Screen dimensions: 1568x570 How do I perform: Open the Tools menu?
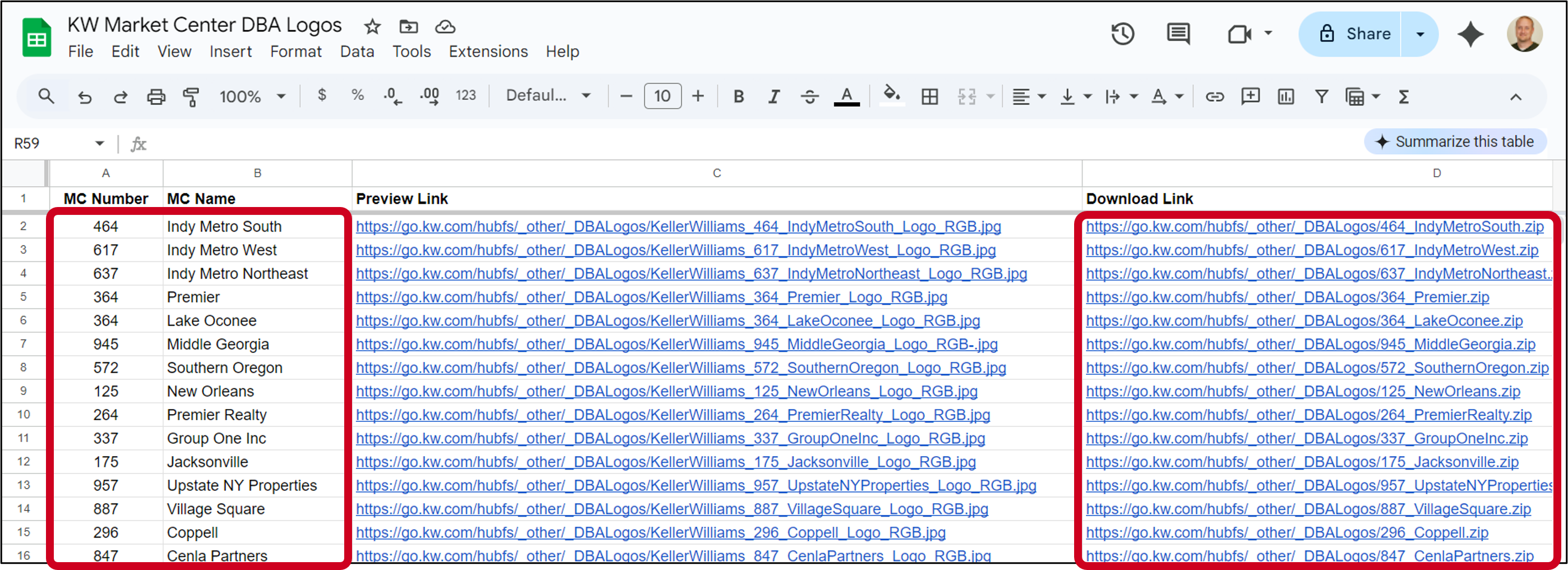pos(411,52)
